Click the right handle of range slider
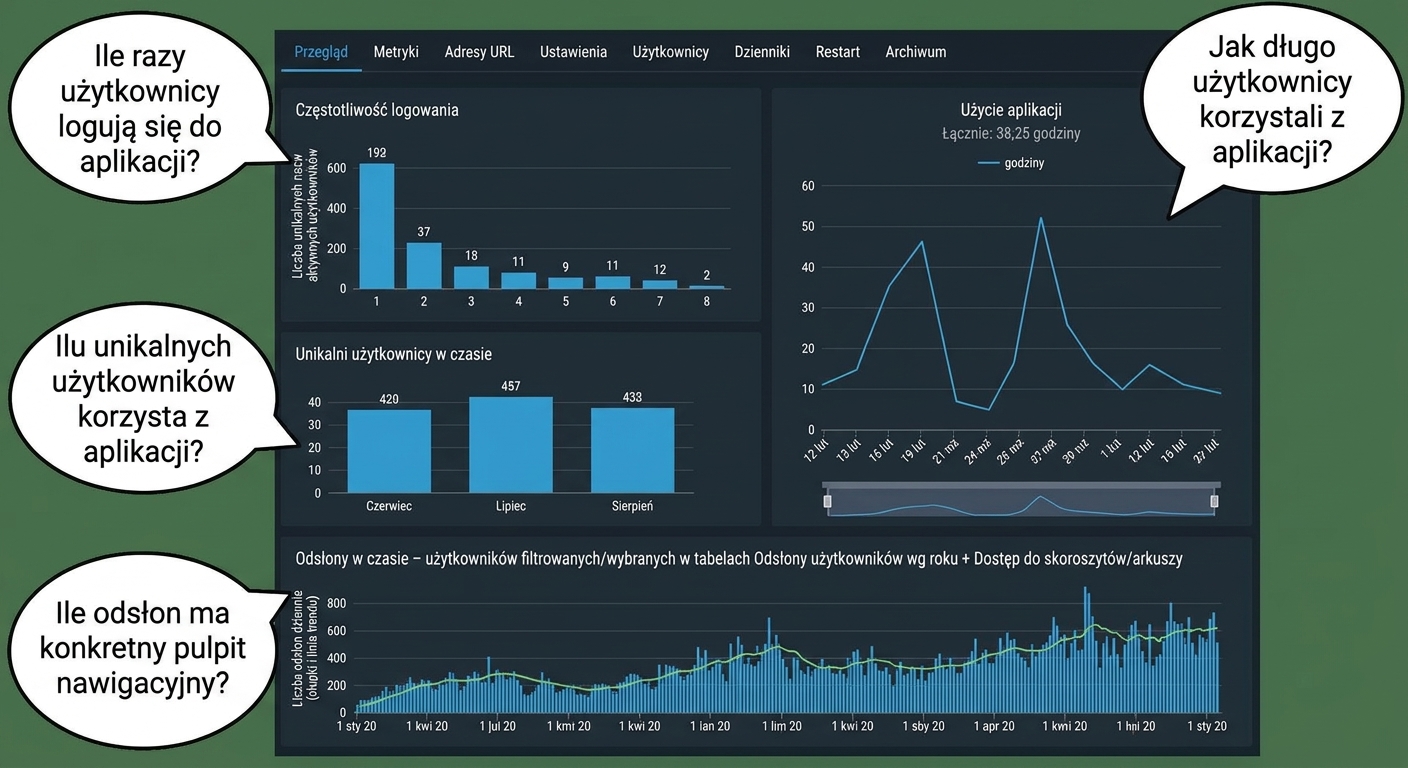This screenshot has height=768, width=1408. (1215, 501)
